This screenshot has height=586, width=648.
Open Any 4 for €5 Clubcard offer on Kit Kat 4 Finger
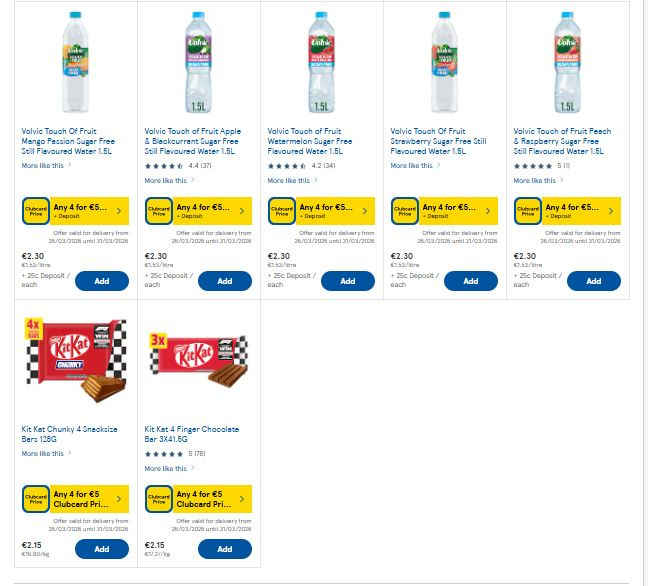(x=211, y=498)
